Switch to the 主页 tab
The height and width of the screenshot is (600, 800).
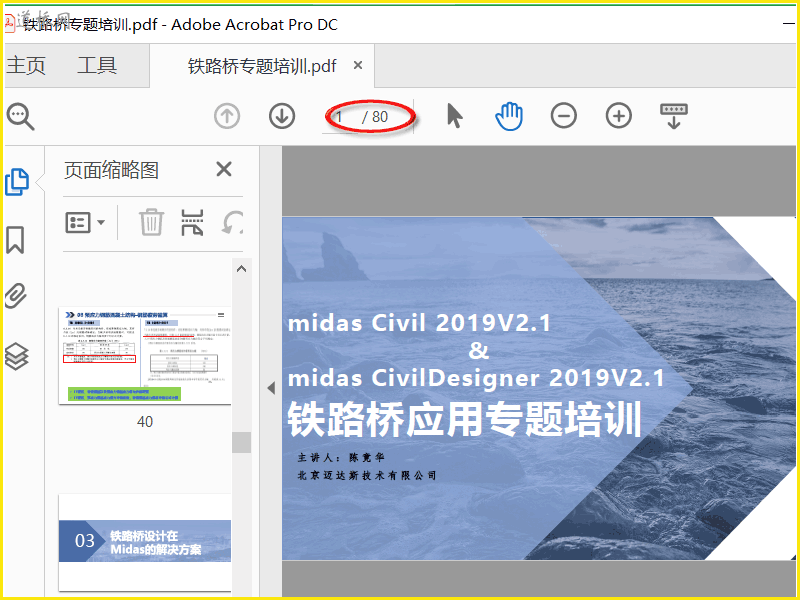(x=26, y=65)
